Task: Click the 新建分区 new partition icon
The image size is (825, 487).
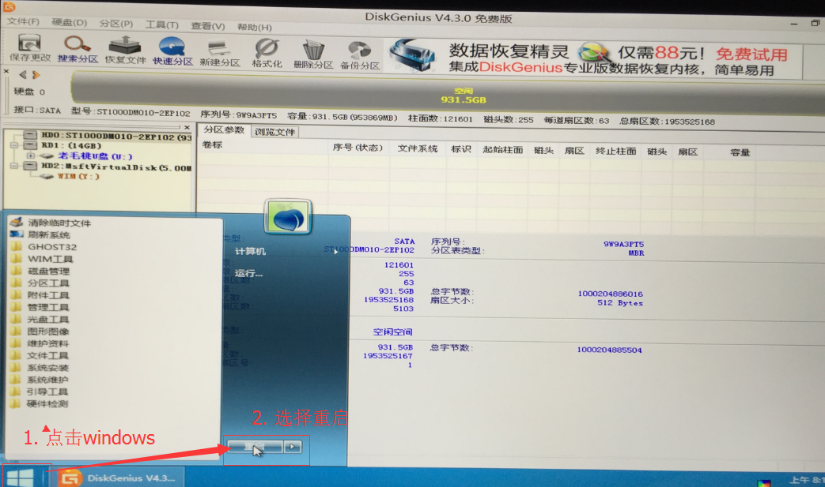Action: tap(219, 52)
